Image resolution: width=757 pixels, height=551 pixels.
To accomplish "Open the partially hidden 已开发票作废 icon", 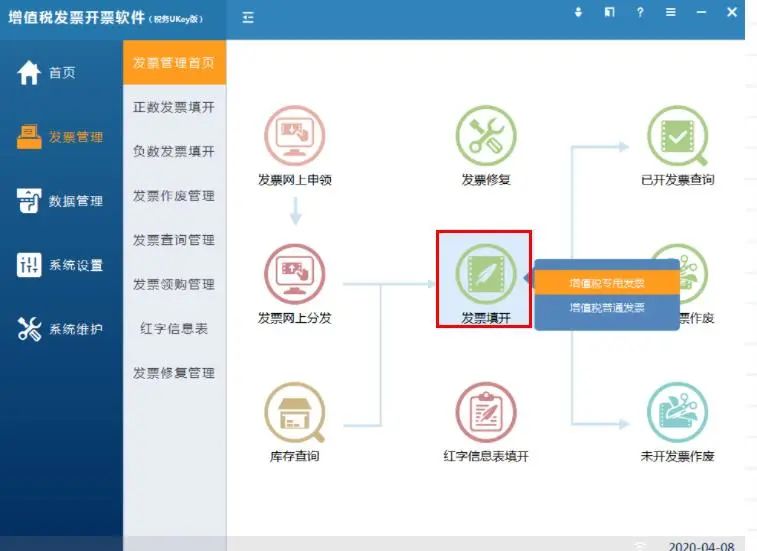I will point(694,274).
